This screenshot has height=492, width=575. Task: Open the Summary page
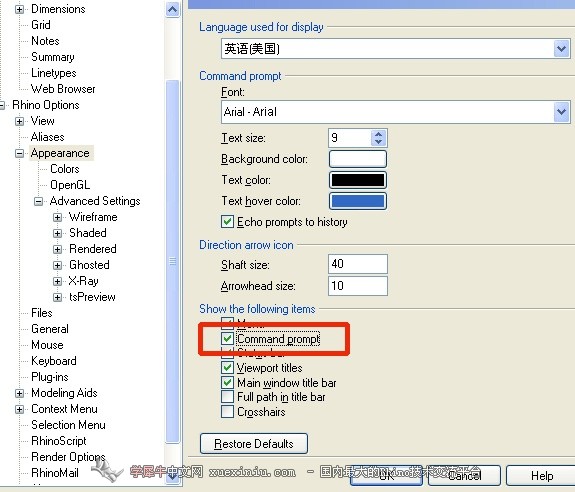[x=53, y=57]
